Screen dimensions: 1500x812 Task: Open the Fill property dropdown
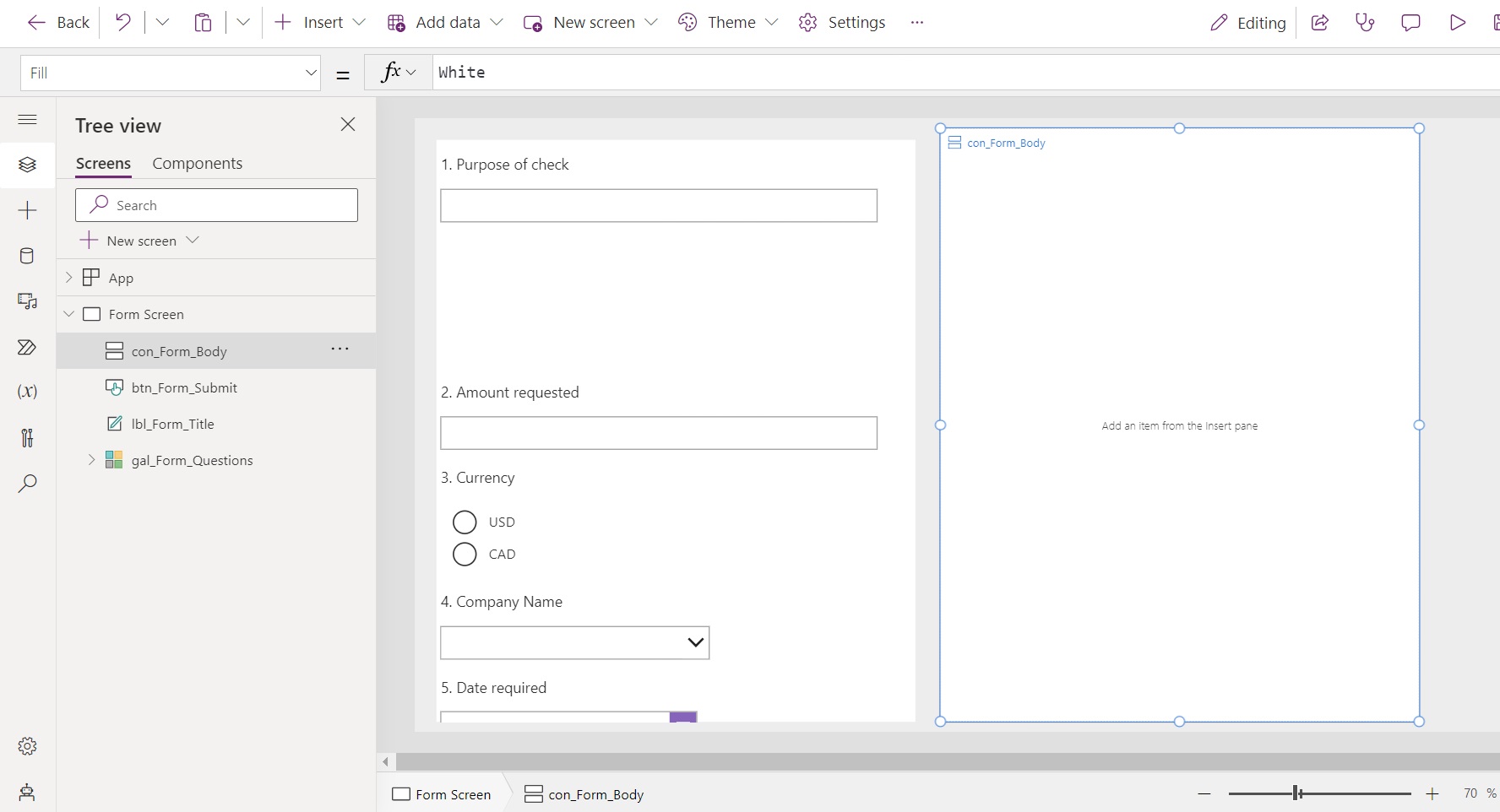pos(311,73)
